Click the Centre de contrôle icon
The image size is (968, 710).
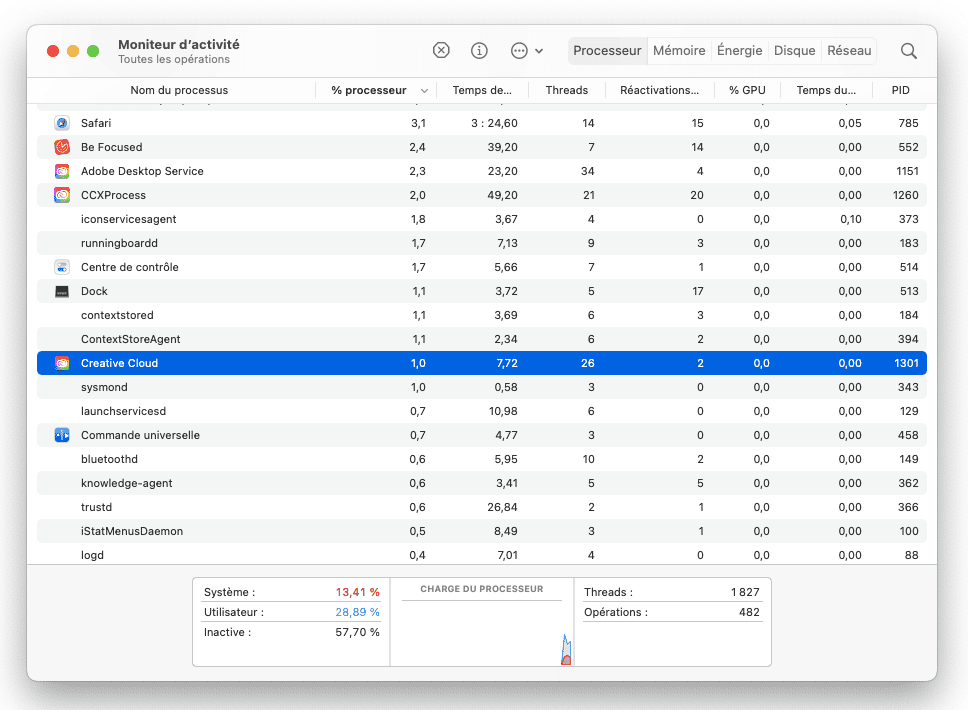pyautogui.click(x=62, y=267)
